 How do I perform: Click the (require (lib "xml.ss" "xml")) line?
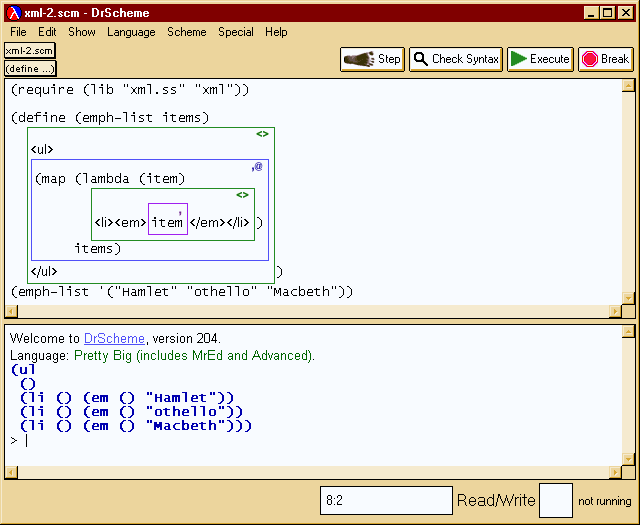click(x=130, y=89)
